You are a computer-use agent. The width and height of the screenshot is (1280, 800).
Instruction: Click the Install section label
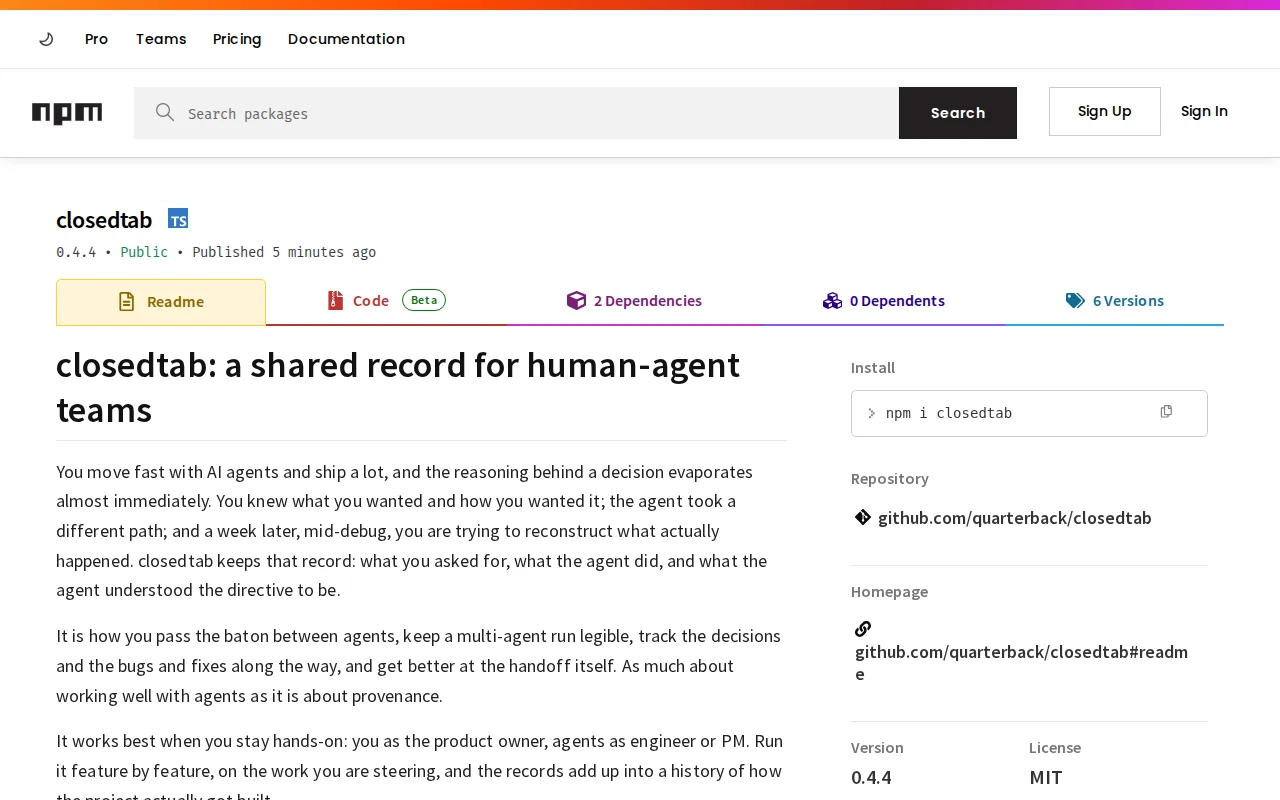tap(873, 368)
